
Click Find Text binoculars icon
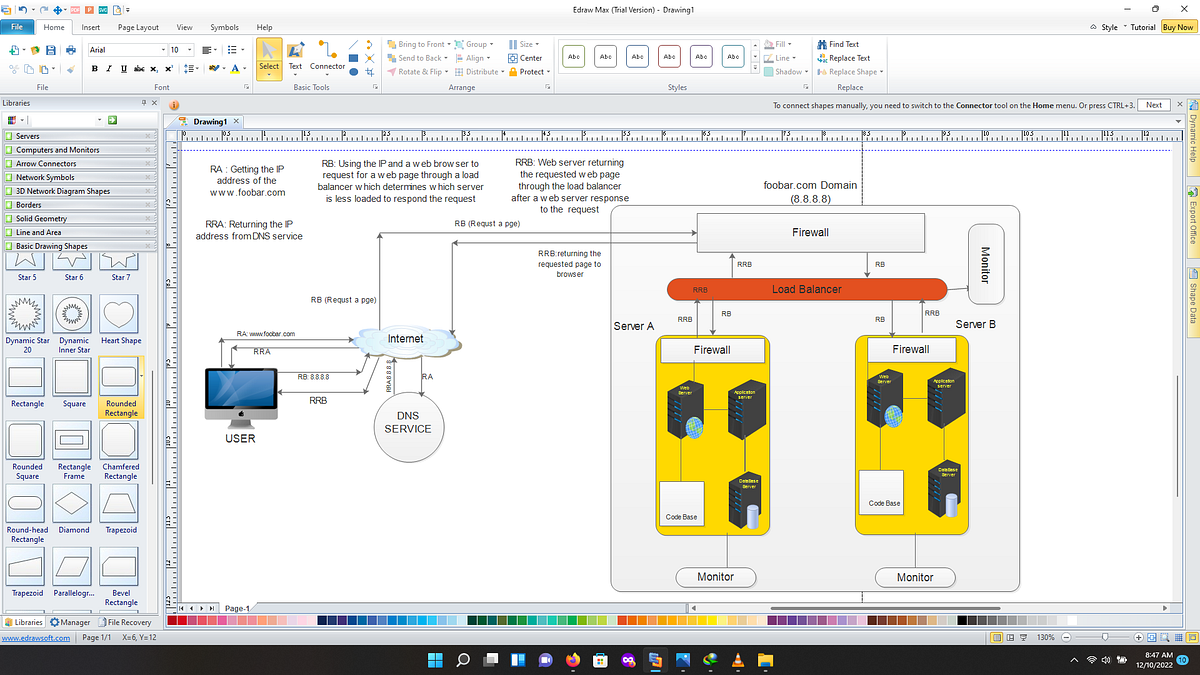pos(822,44)
